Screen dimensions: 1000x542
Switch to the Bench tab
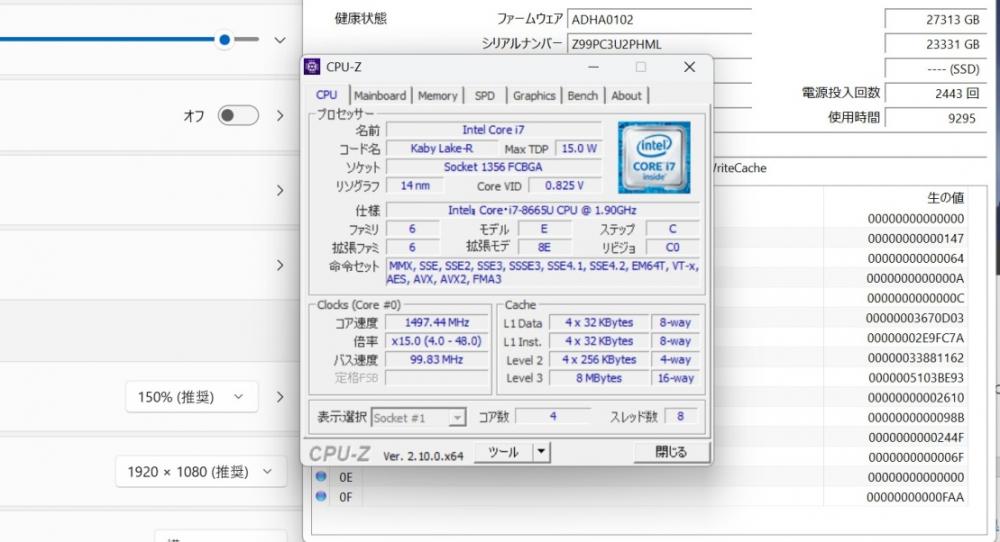click(x=582, y=96)
